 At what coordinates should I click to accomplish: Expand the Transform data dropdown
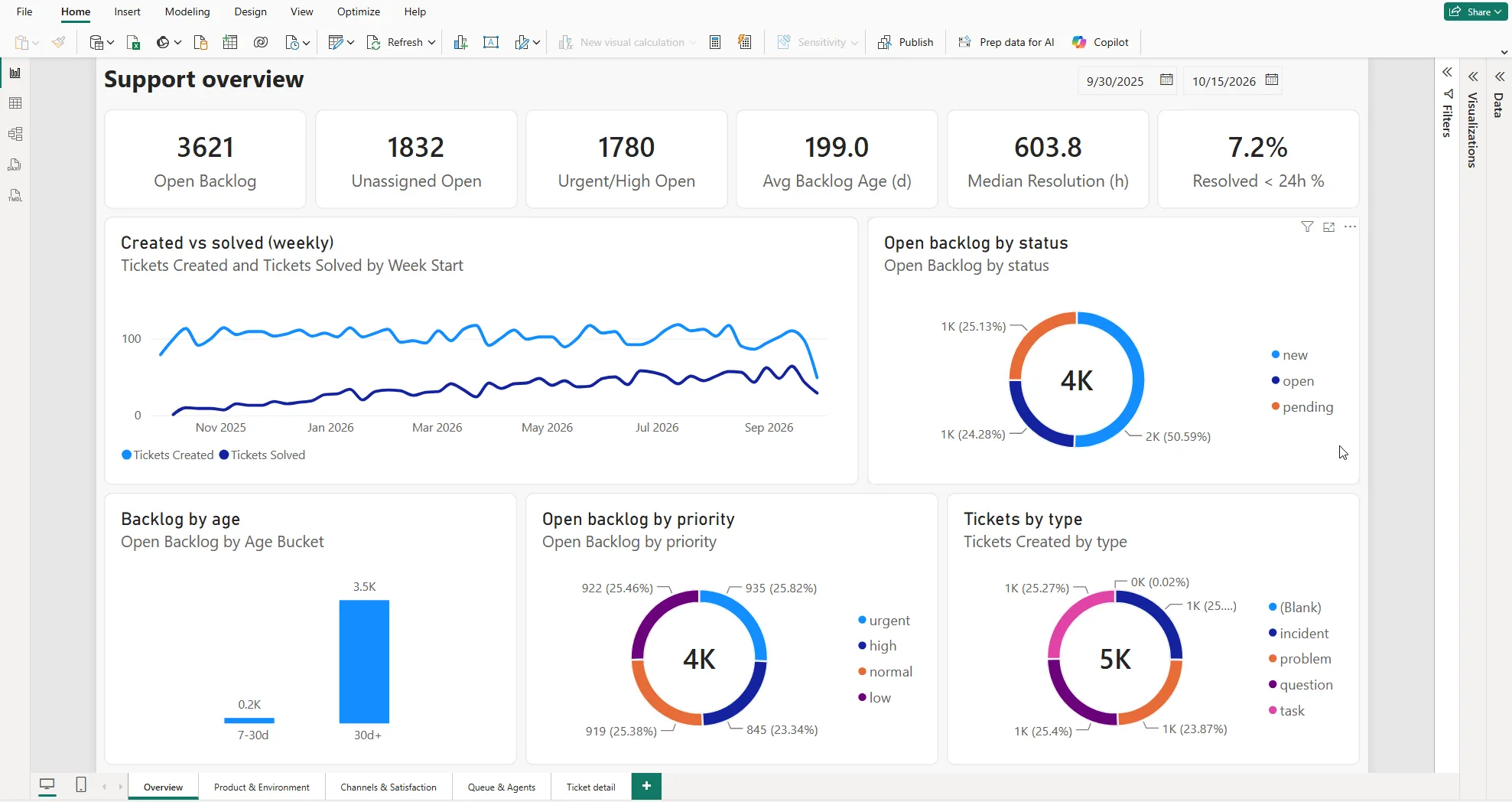(350, 43)
